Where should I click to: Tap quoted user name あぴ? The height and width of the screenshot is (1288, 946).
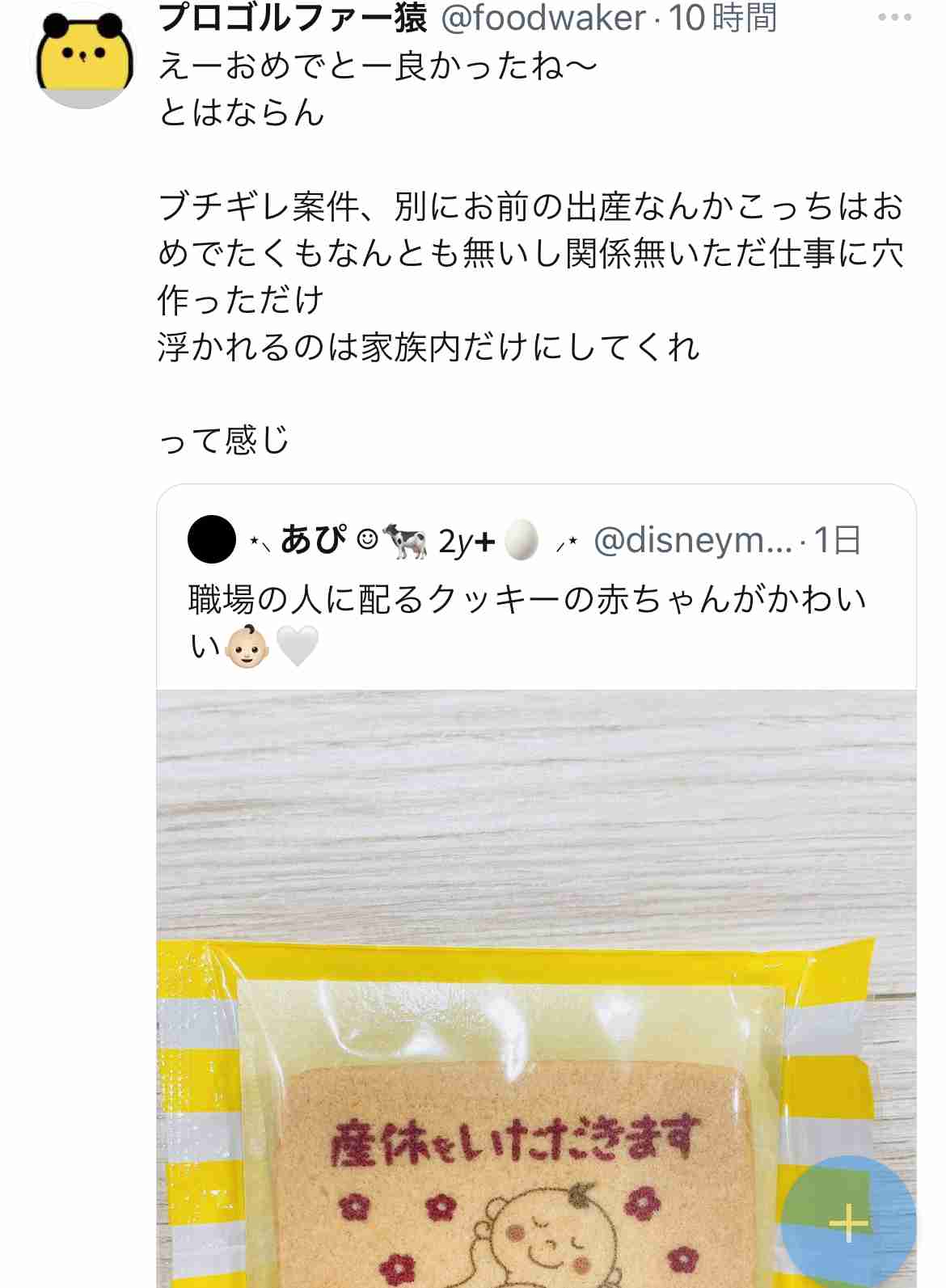314,539
